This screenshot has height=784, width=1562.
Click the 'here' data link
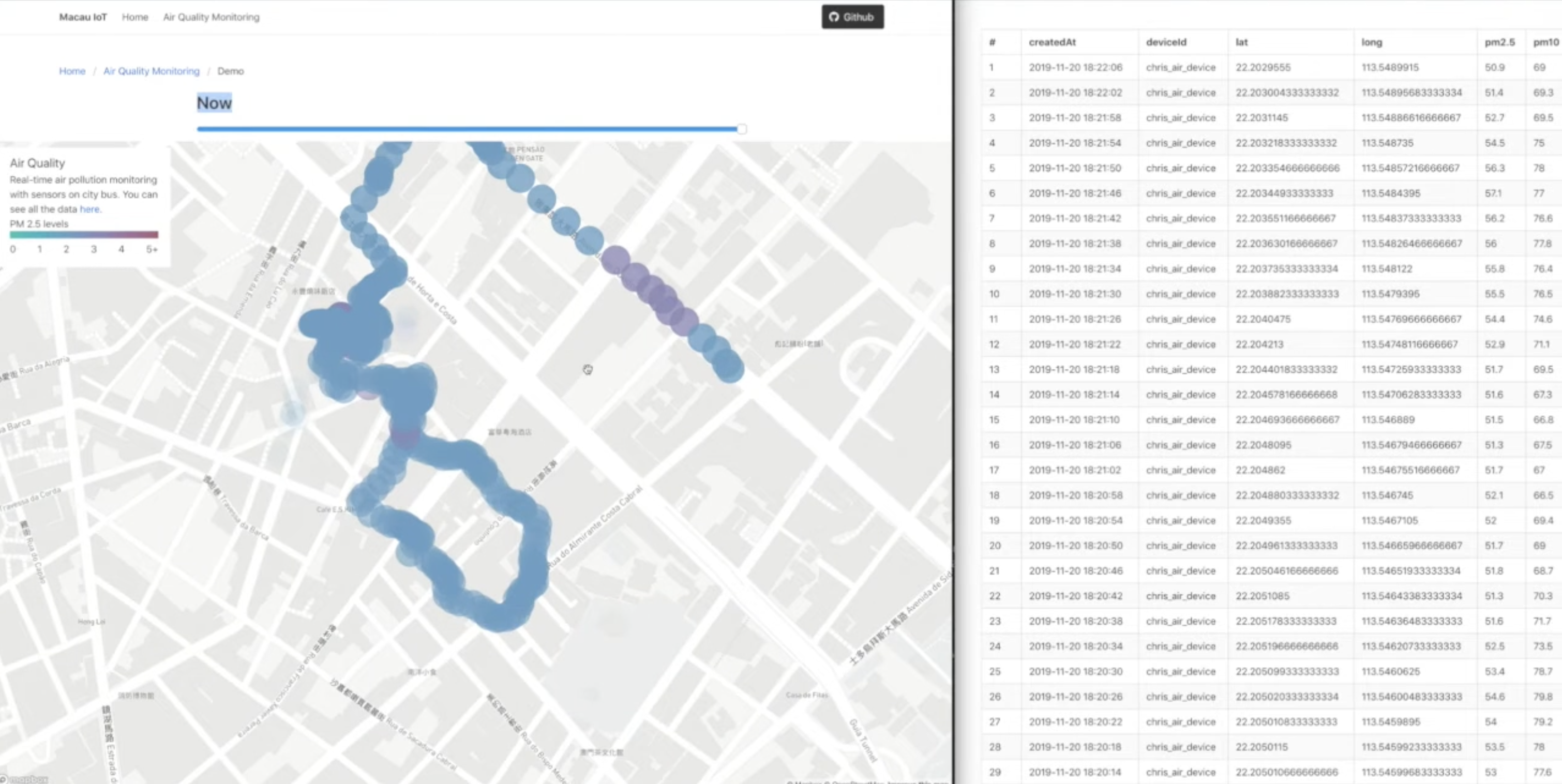click(89, 209)
